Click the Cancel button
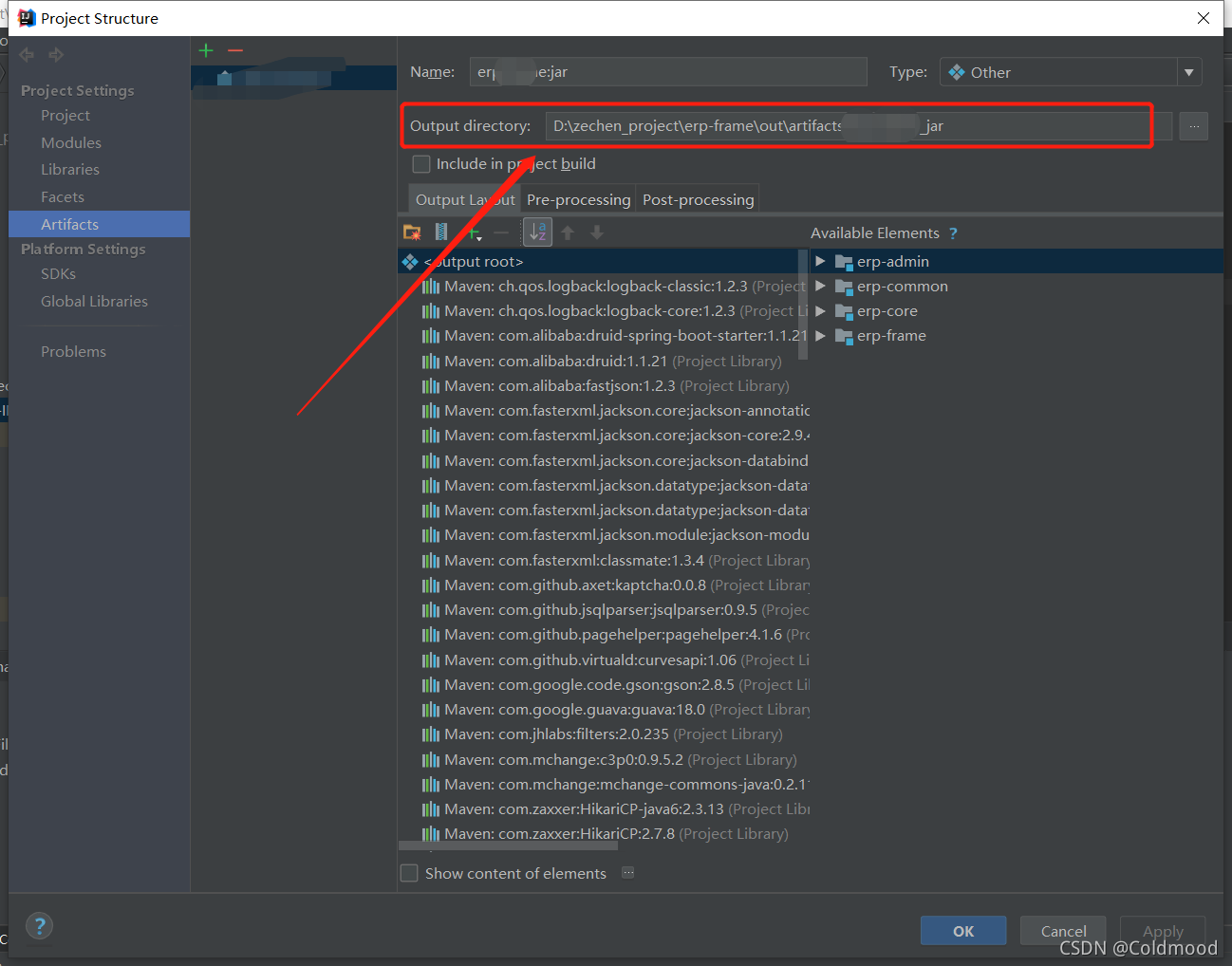Screen dimensions: 1232x966 (x=1063, y=931)
